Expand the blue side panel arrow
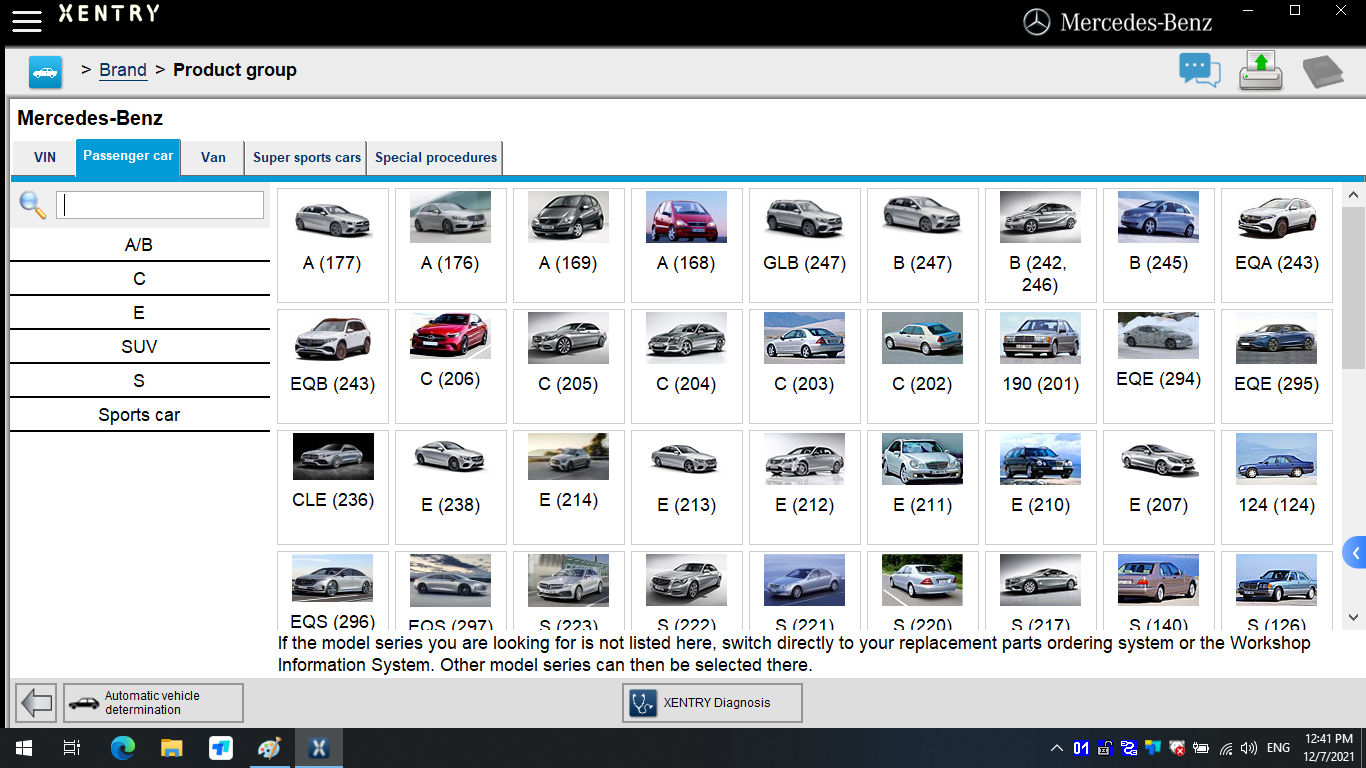 (1355, 553)
